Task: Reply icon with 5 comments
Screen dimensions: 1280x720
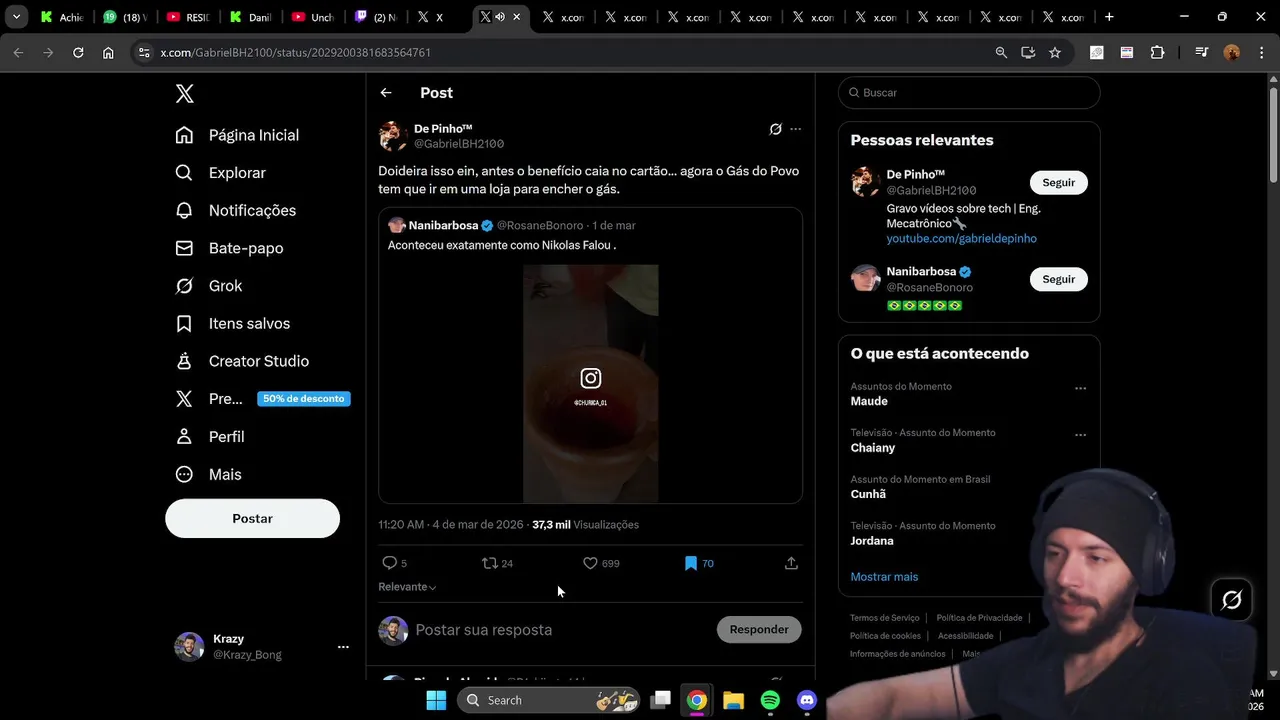Action: [x=390, y=563]
